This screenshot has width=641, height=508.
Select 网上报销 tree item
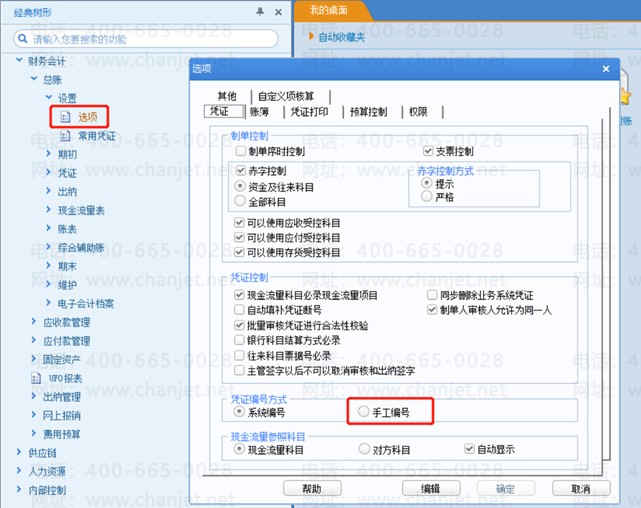pyautogui.click(x=62, y=416)
